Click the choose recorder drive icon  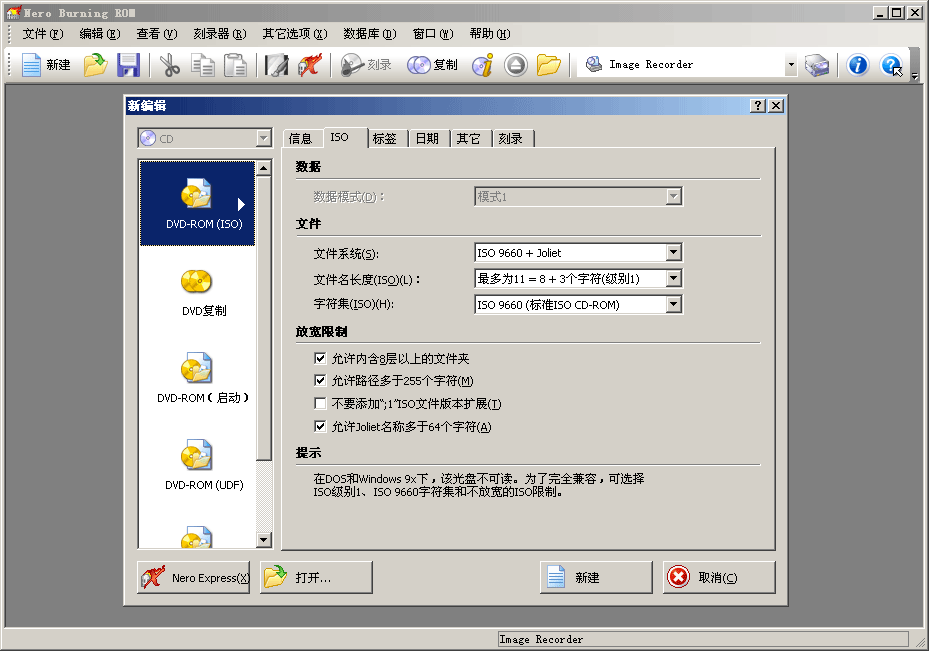coord(817,65)
